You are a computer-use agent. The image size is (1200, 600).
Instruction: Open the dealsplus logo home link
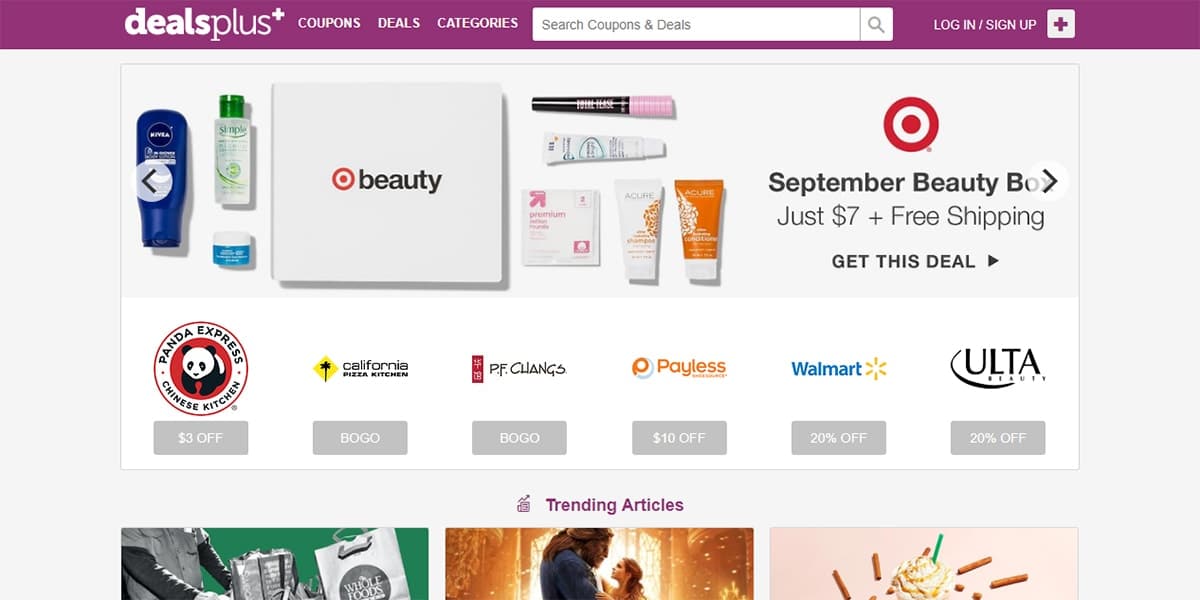[x=204, y=24]
